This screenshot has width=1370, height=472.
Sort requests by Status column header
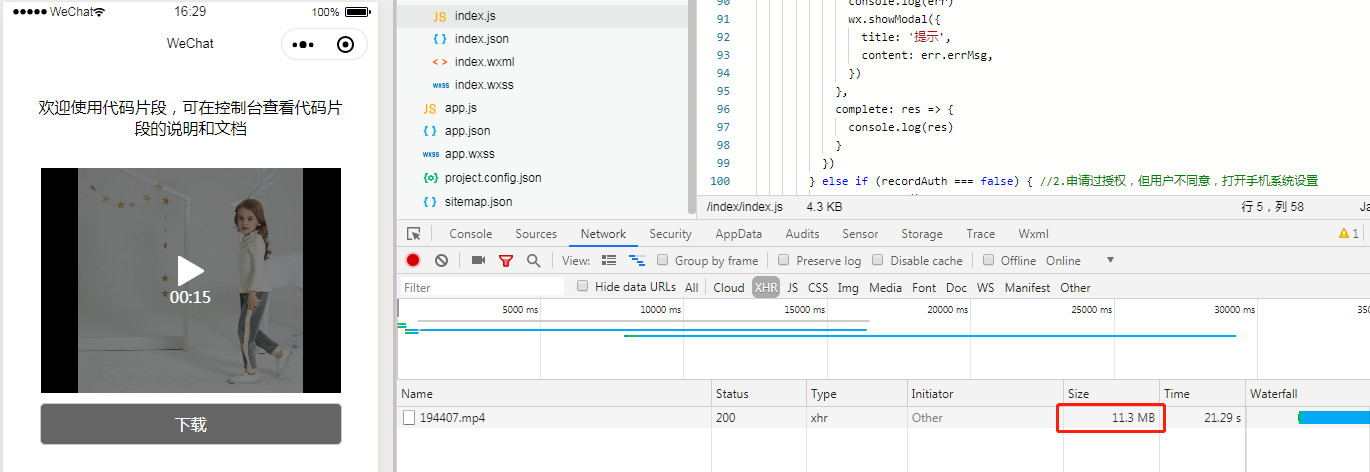tap(758, 394)
